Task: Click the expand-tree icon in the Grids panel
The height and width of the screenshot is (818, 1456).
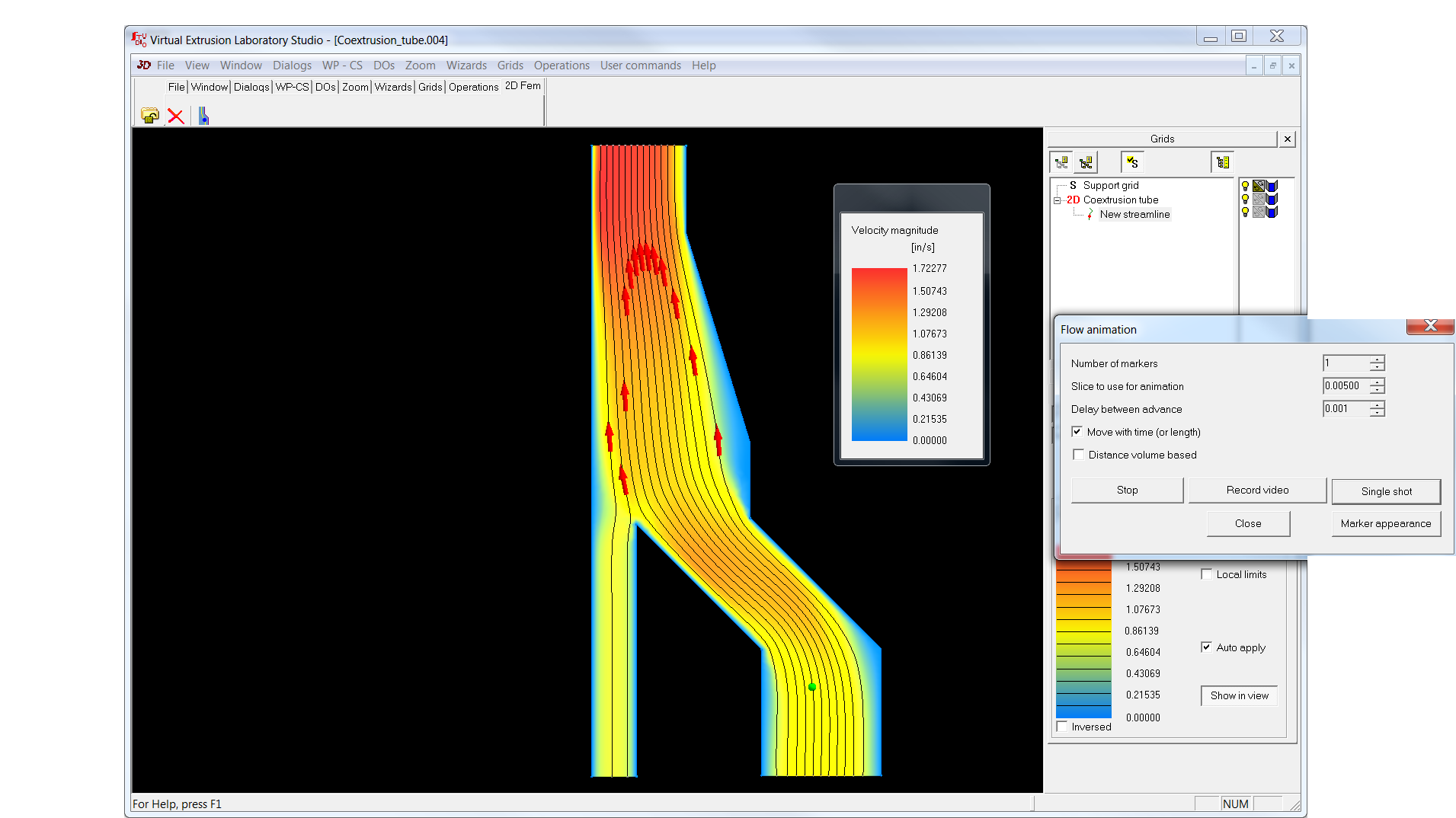Action: (x=1086, y=162)
